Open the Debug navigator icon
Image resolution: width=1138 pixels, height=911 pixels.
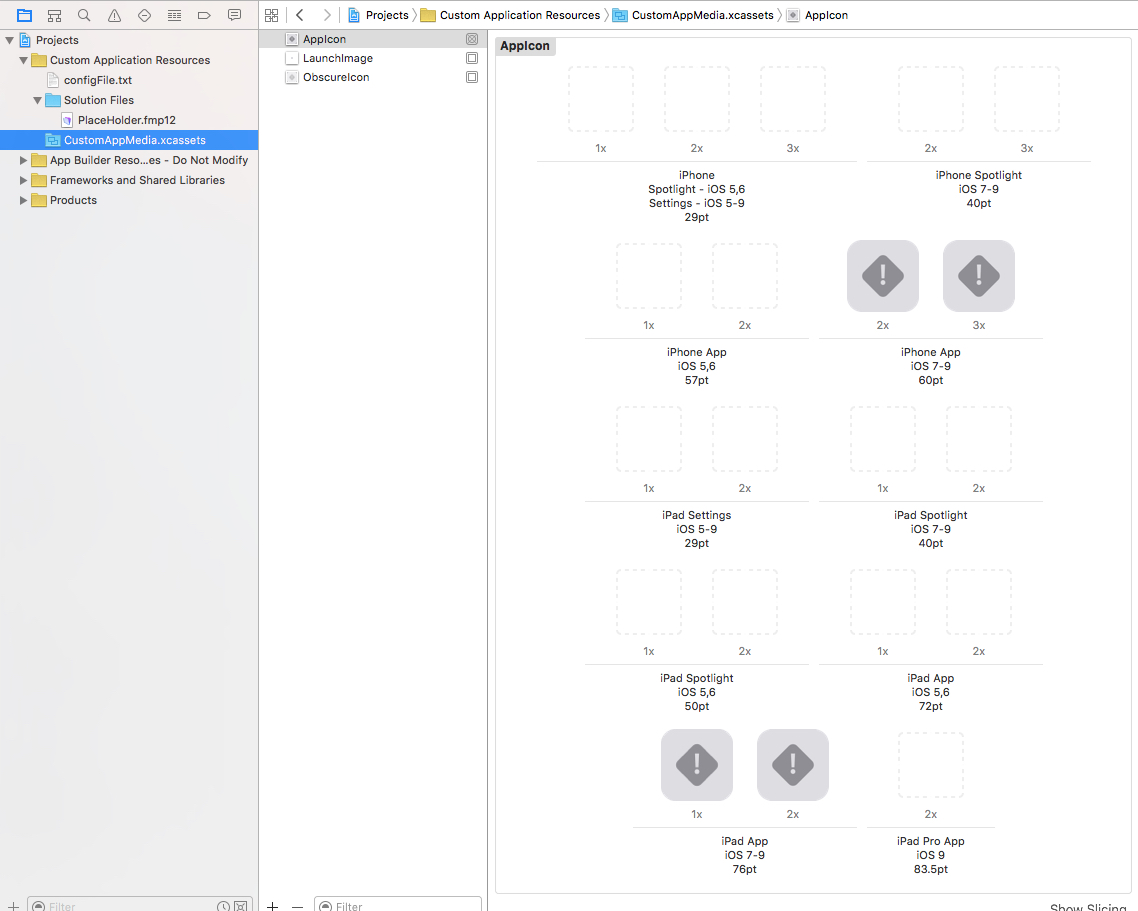click(174, 15)
